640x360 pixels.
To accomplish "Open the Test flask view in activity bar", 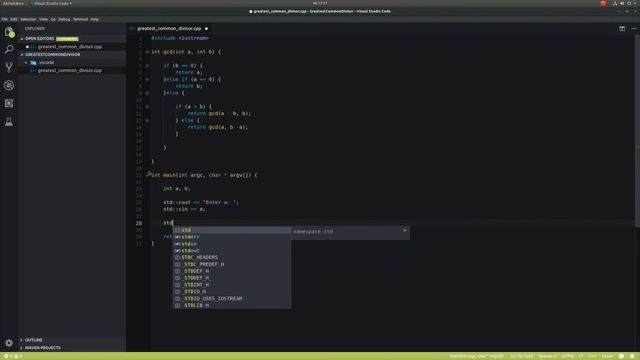I will pyautogui.click(x=9, y=122).
